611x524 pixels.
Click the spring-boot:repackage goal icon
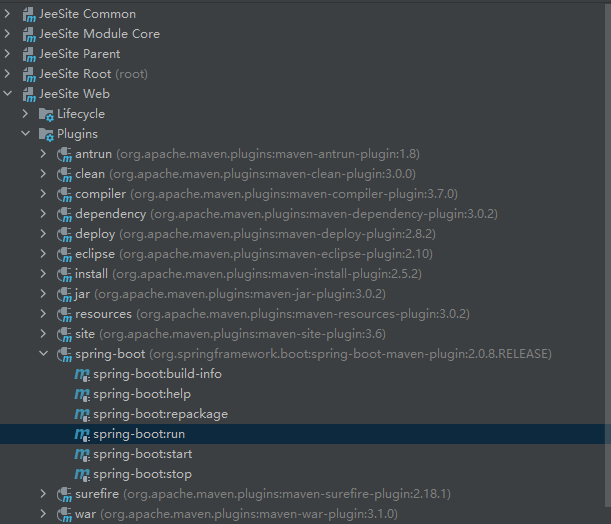click(82, 415)
